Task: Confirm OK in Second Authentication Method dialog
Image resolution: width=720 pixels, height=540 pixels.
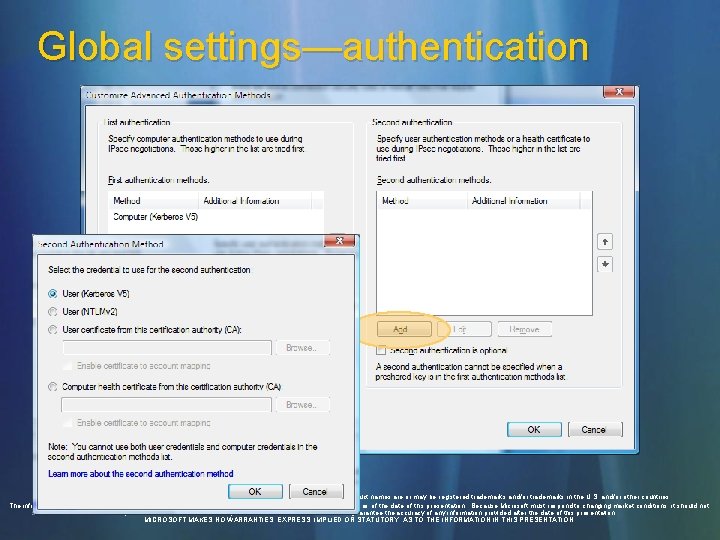Action: [x=255, y=491]
